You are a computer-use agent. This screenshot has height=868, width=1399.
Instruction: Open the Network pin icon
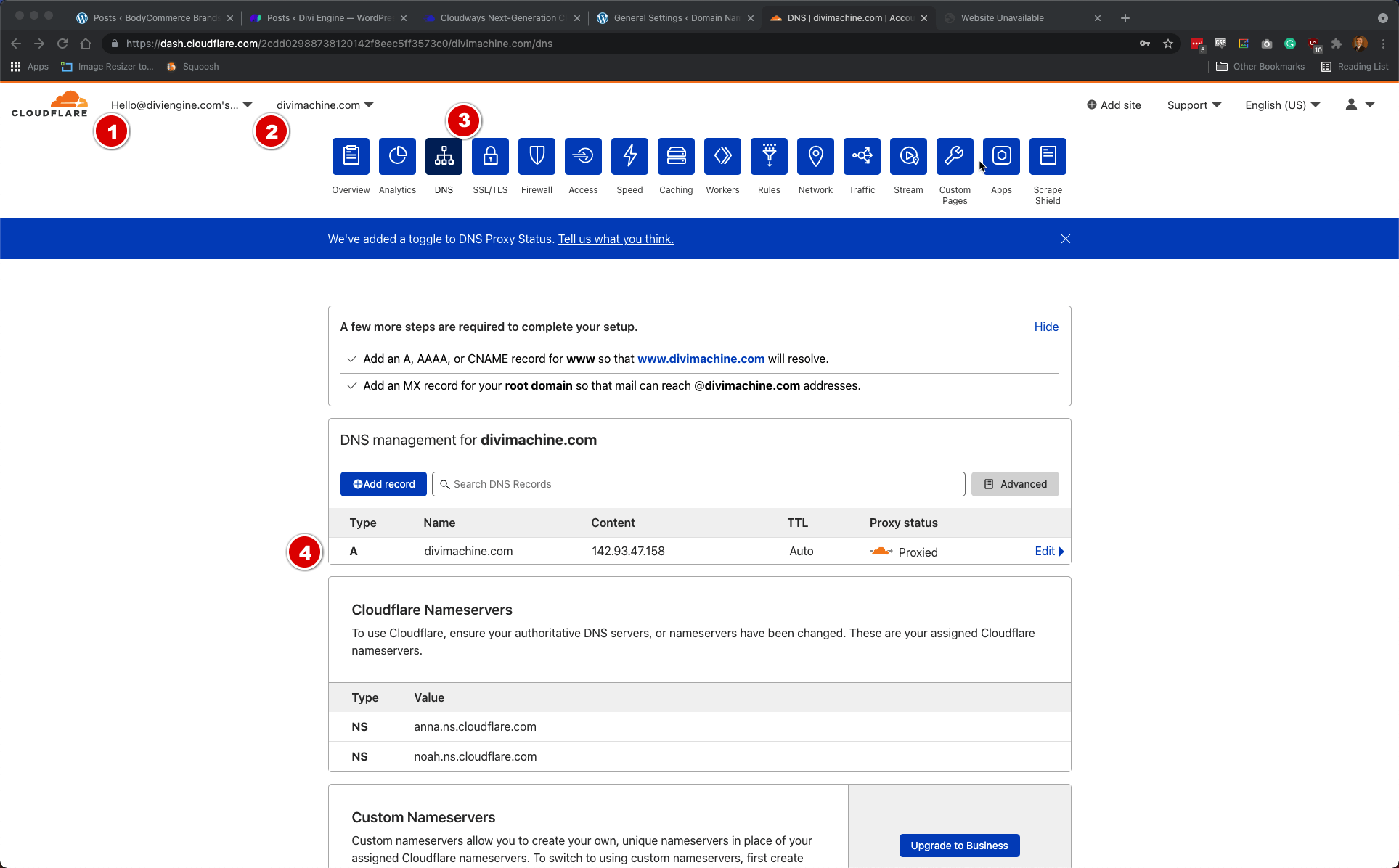(815, 156)
